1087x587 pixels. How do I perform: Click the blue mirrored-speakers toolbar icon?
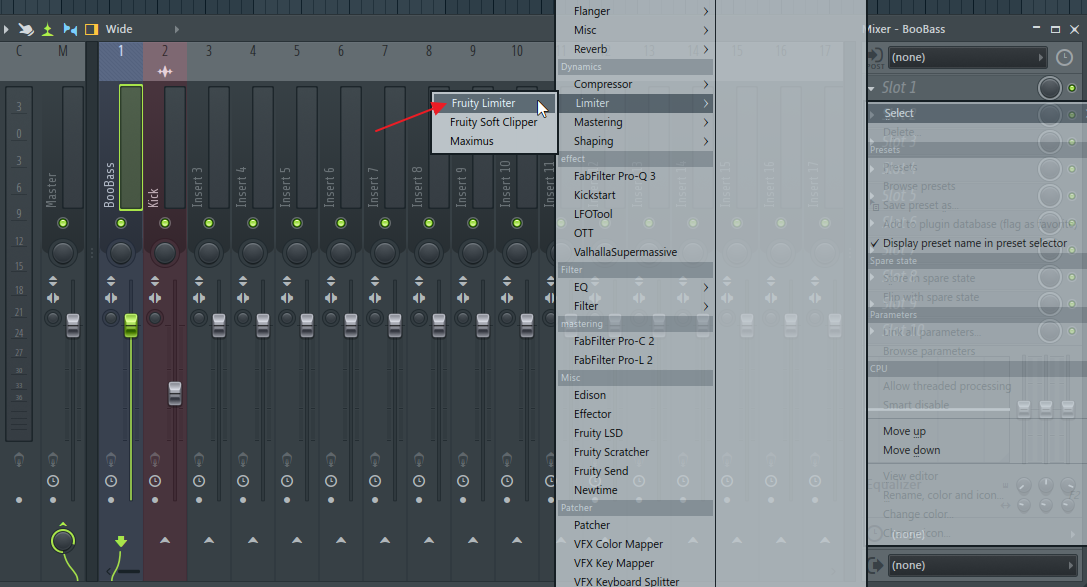click(x=70, y=29)
